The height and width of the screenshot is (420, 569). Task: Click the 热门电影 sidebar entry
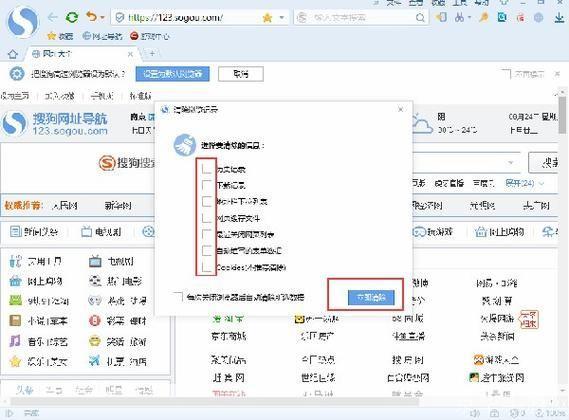[115, 281]
